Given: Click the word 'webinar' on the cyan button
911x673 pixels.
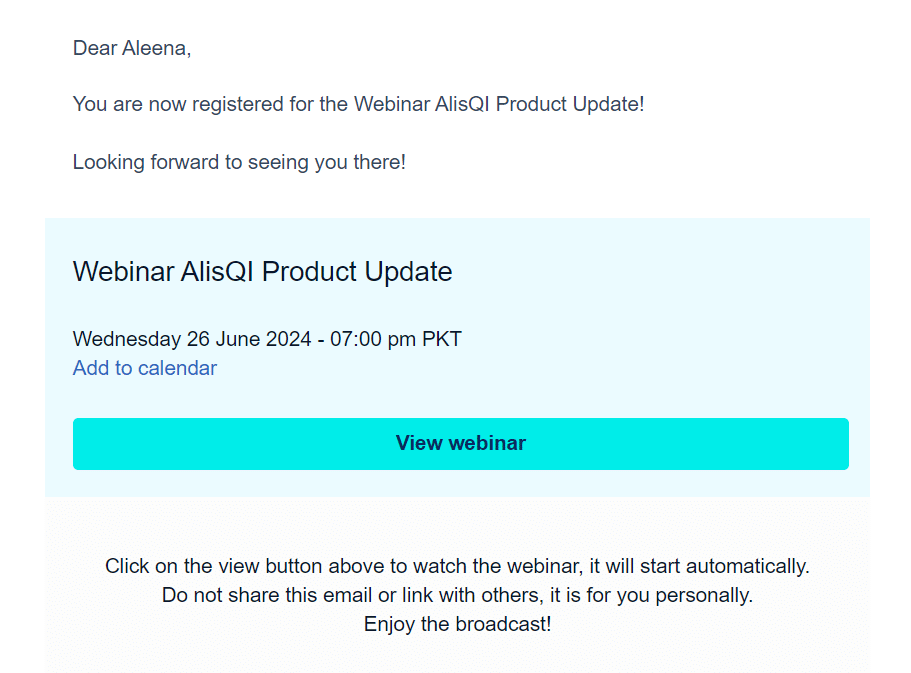Looking at the screenshot, I should click(x=487, y=443).
